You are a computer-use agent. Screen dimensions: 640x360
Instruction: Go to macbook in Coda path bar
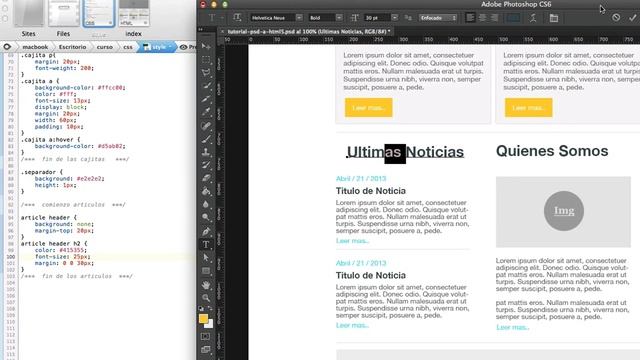tap(35, 47)
